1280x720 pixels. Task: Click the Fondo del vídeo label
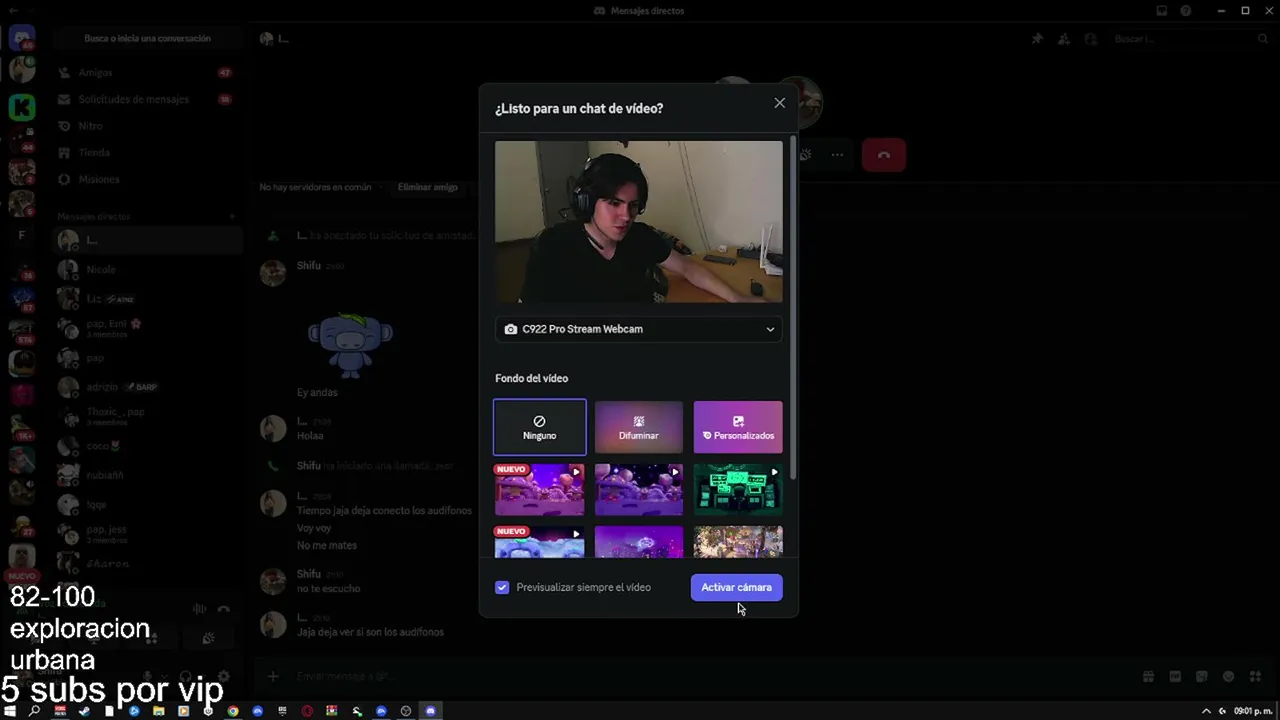click(x=531, y=378)
